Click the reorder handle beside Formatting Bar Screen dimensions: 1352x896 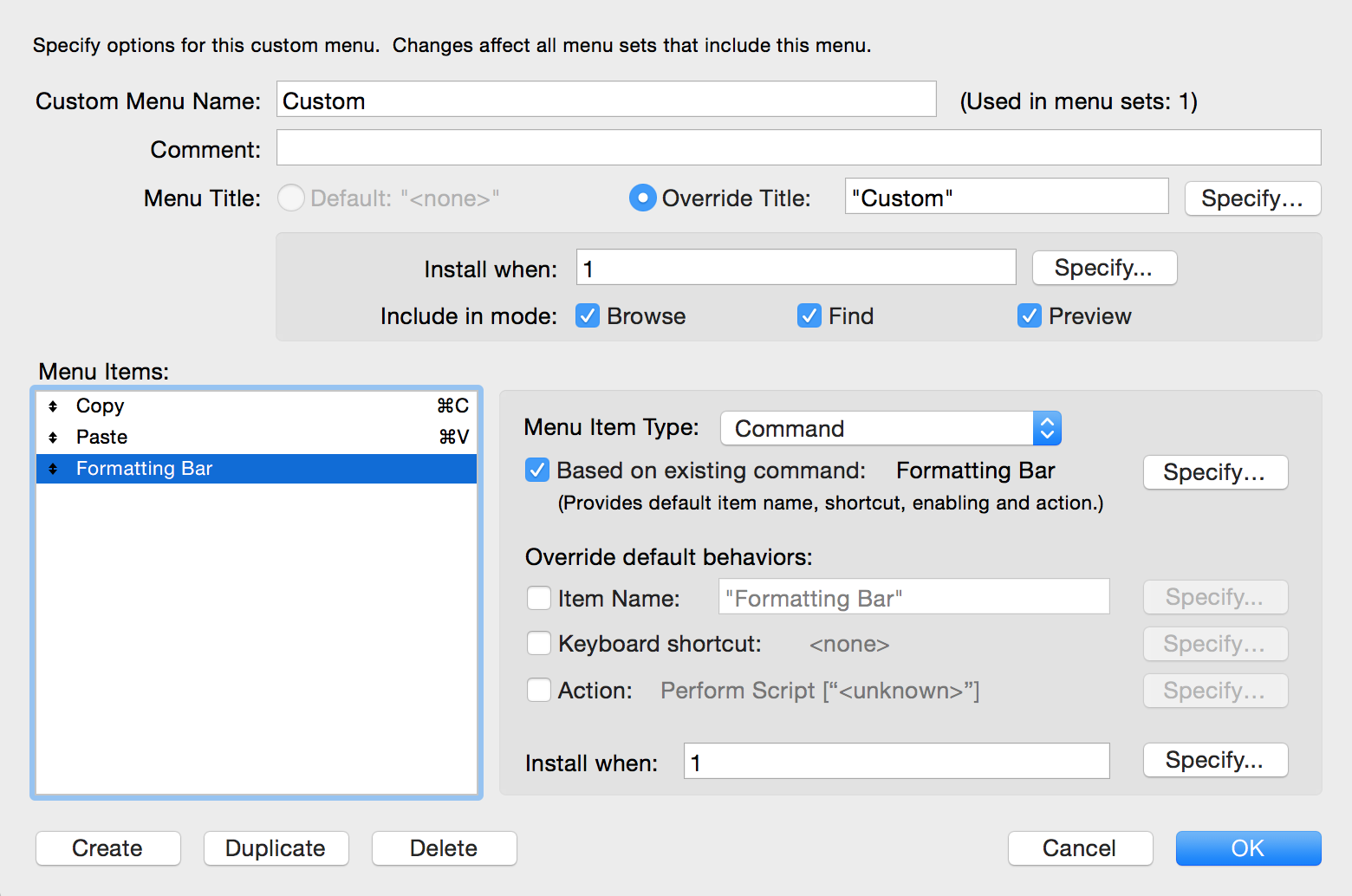click(x=53, y=469)
